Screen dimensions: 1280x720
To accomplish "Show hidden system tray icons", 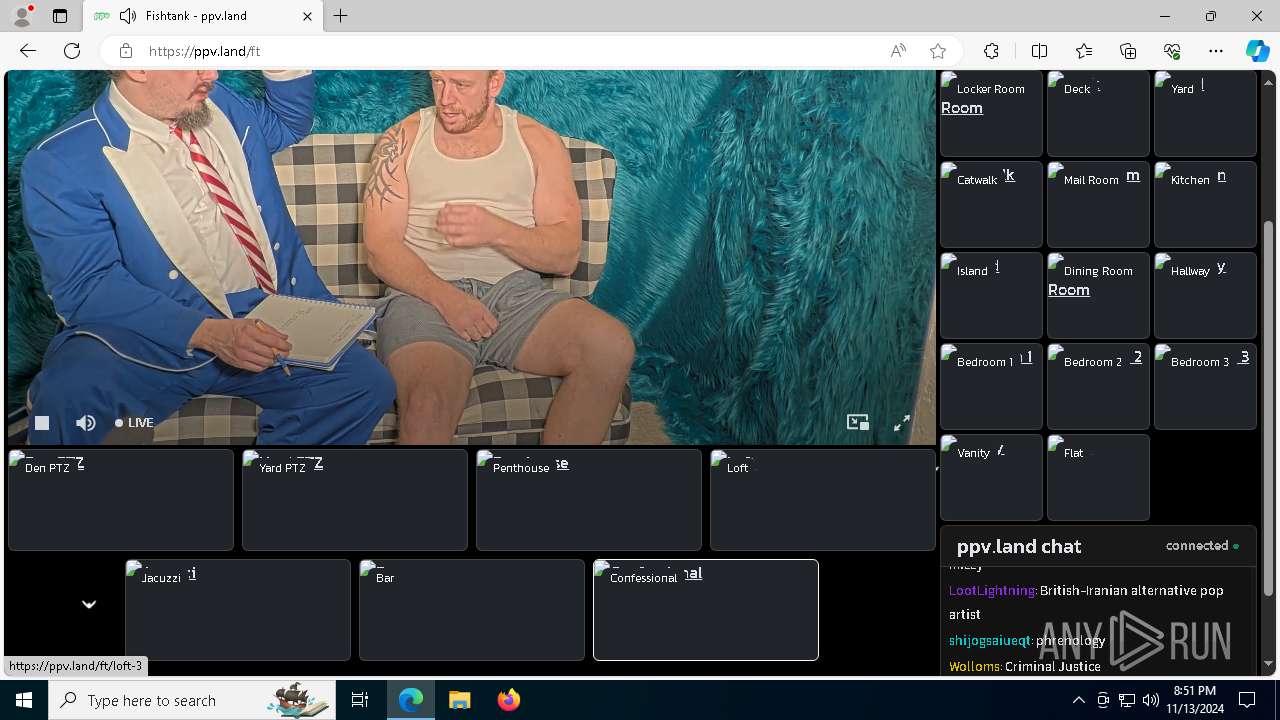I will click(1078, 700).
